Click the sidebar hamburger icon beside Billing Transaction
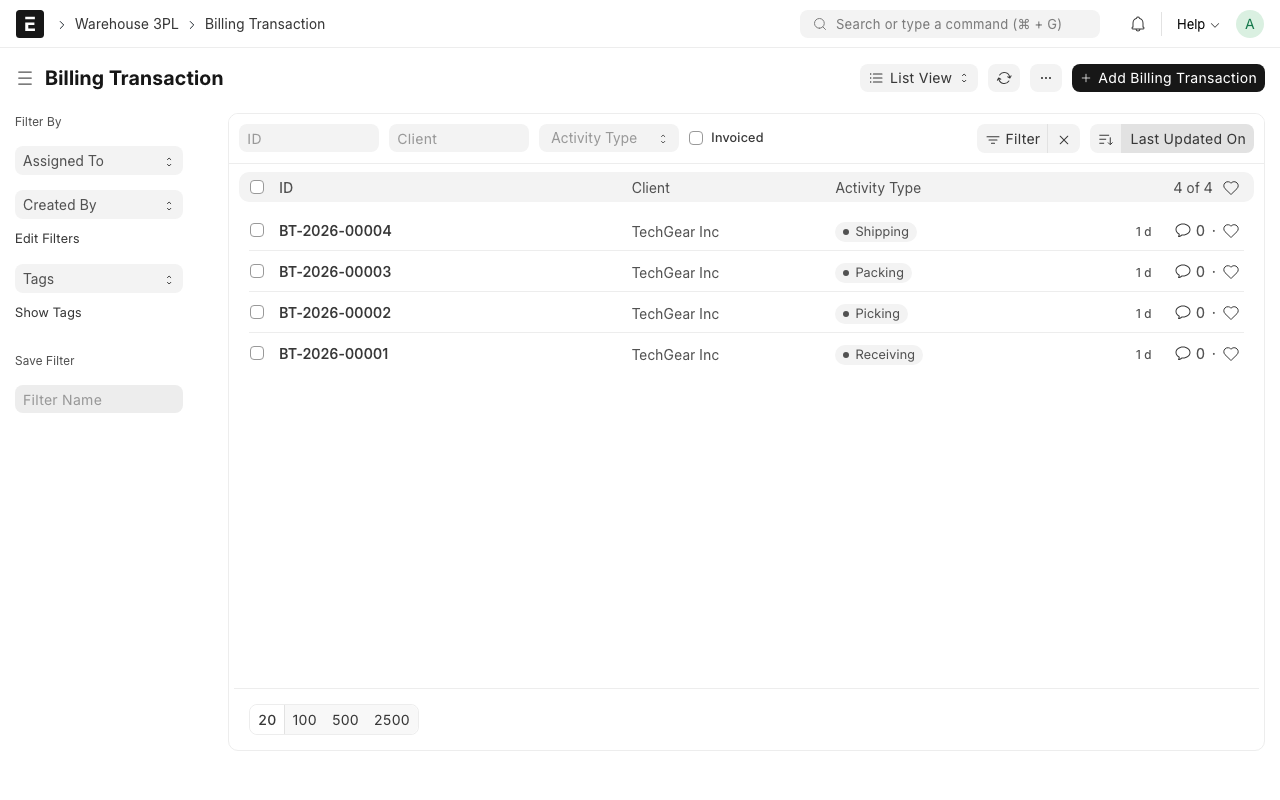Viewport: 1280px width, 800px height. pyautogui.click(x=25, y=78)
